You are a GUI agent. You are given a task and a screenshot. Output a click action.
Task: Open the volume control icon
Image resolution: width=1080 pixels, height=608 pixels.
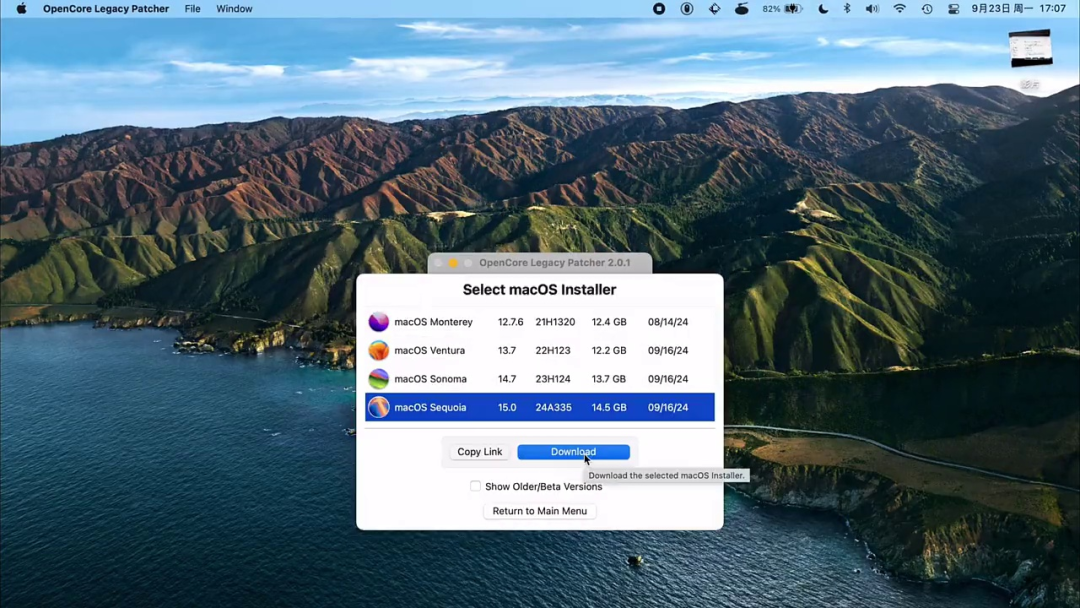872,9
